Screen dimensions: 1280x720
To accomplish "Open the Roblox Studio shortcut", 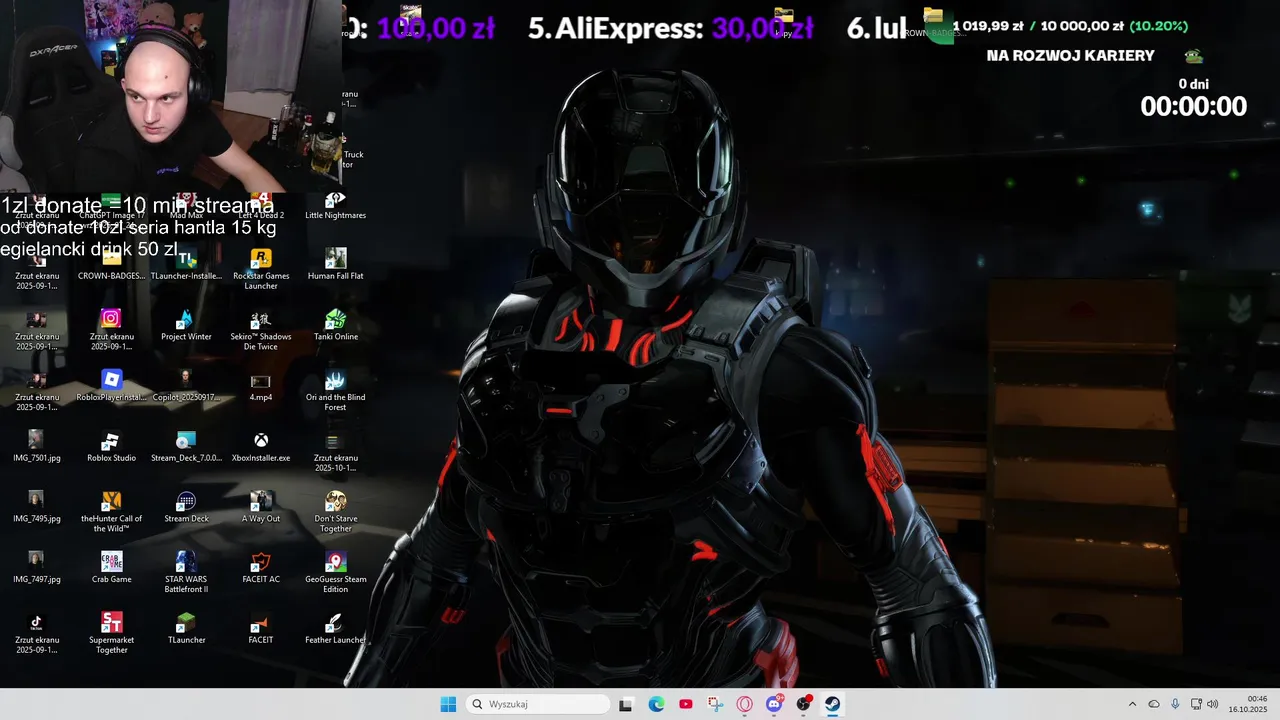I will pyautogui.click(x=111, y=448).
